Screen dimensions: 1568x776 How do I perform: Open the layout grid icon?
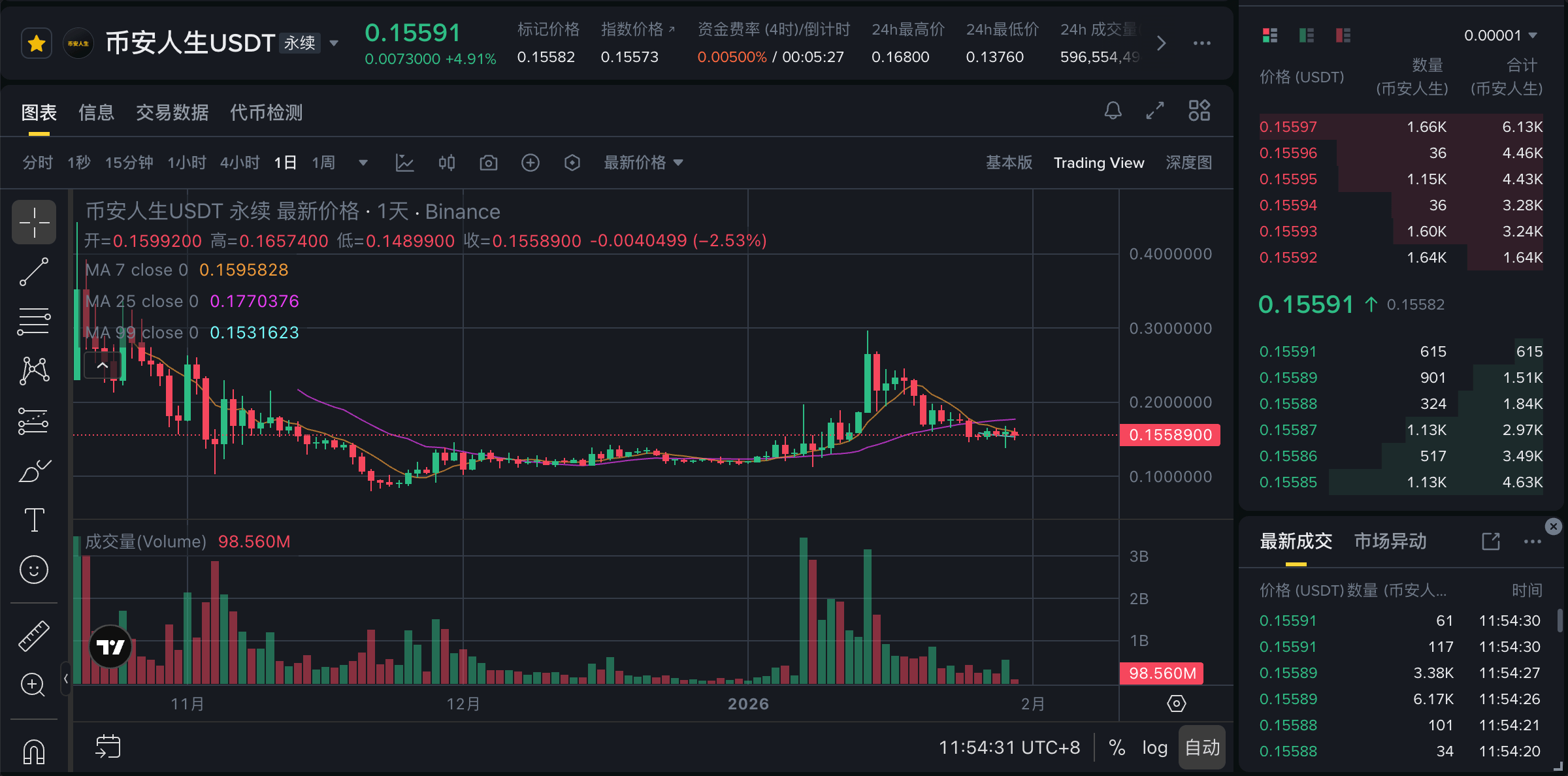tap(1200, 111)
